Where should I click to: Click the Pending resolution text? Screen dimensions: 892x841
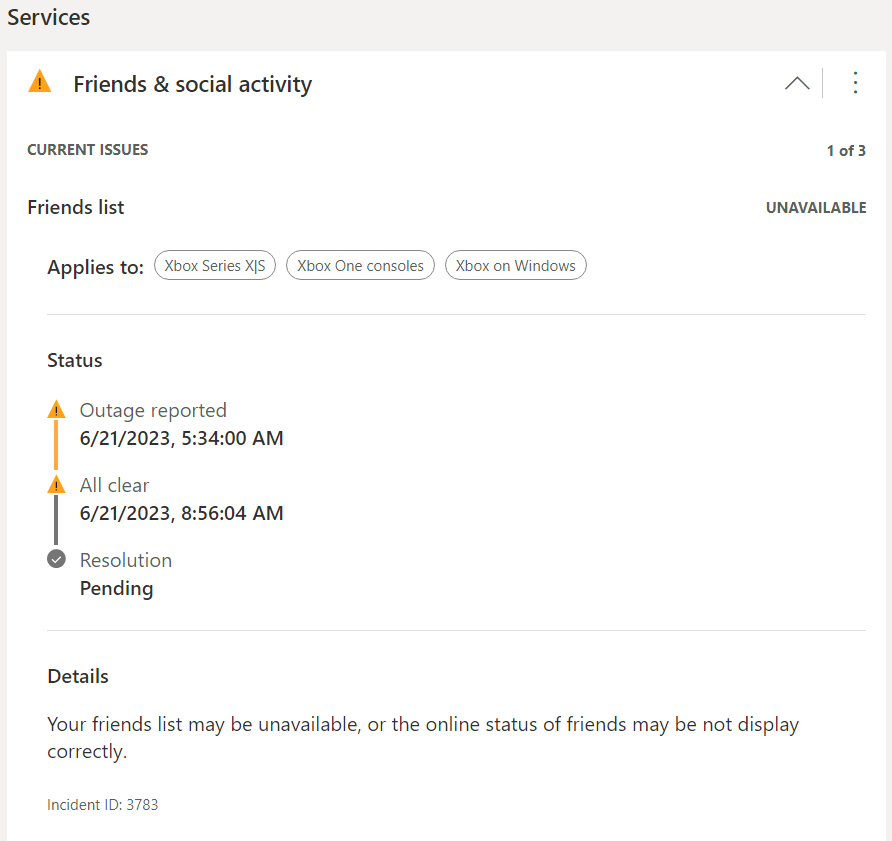116,588
